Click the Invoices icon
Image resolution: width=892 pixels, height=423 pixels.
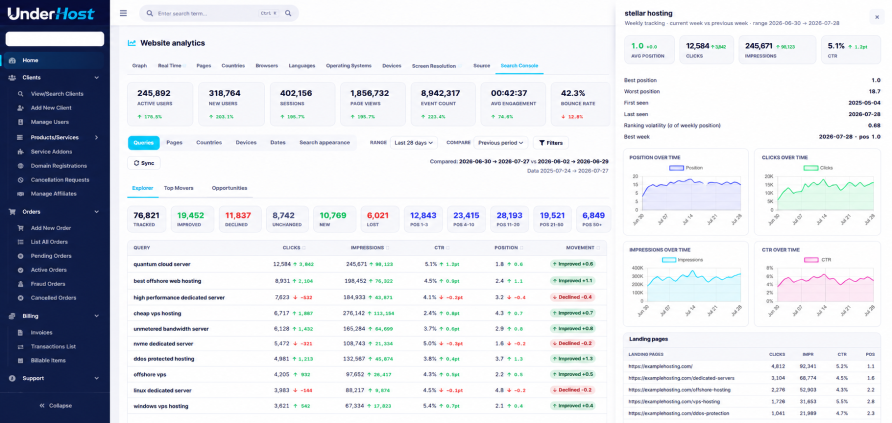[20, 333]
